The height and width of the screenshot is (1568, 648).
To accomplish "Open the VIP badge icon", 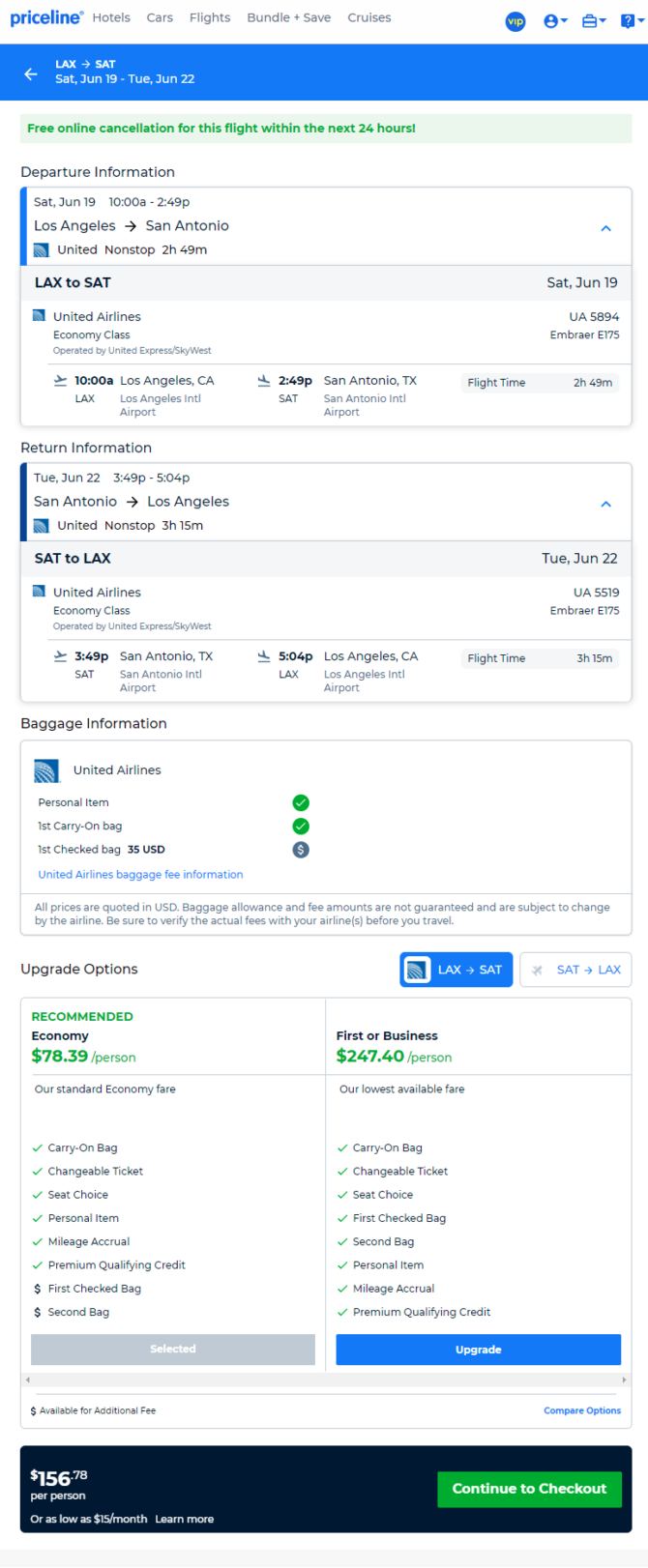I will 515,21.
